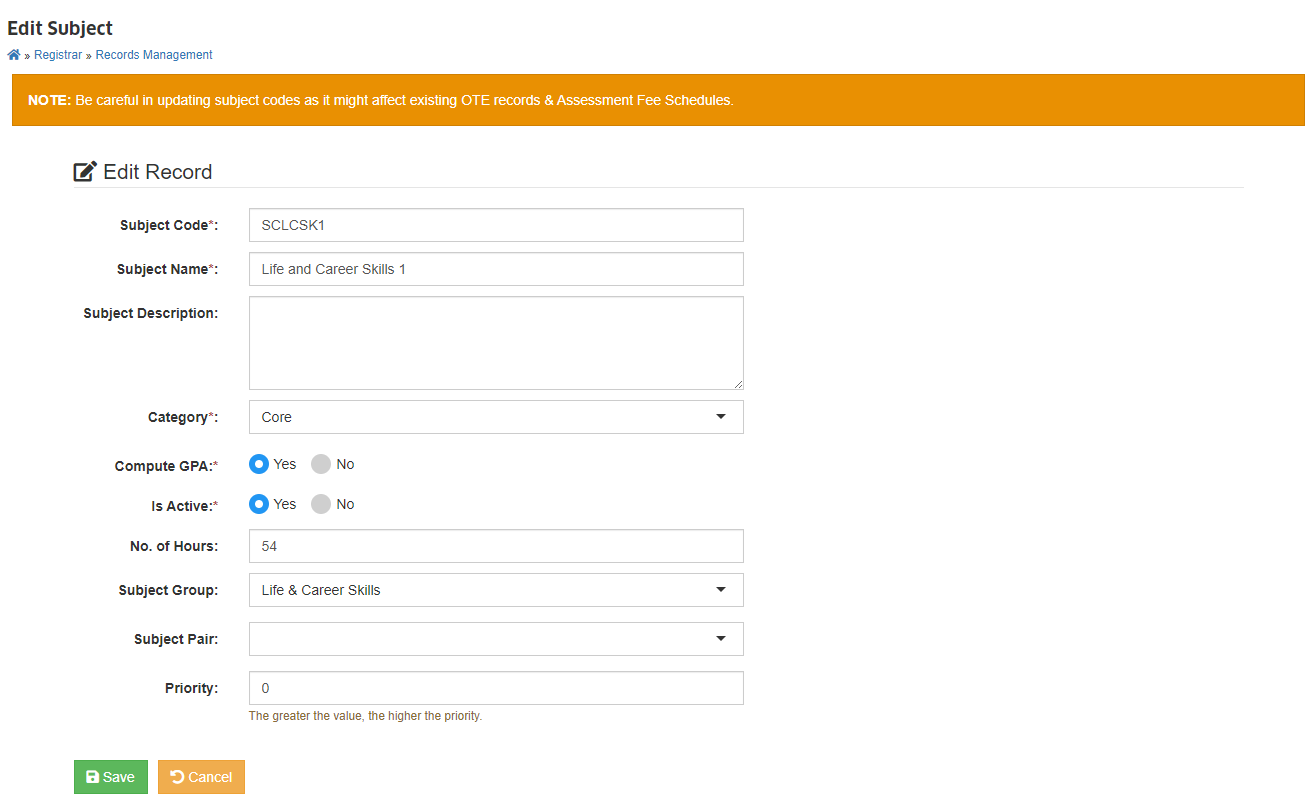This screenshot has width=1316, height=808.
Task: Cancel editing the subject
Action: [x=201, y=777]
